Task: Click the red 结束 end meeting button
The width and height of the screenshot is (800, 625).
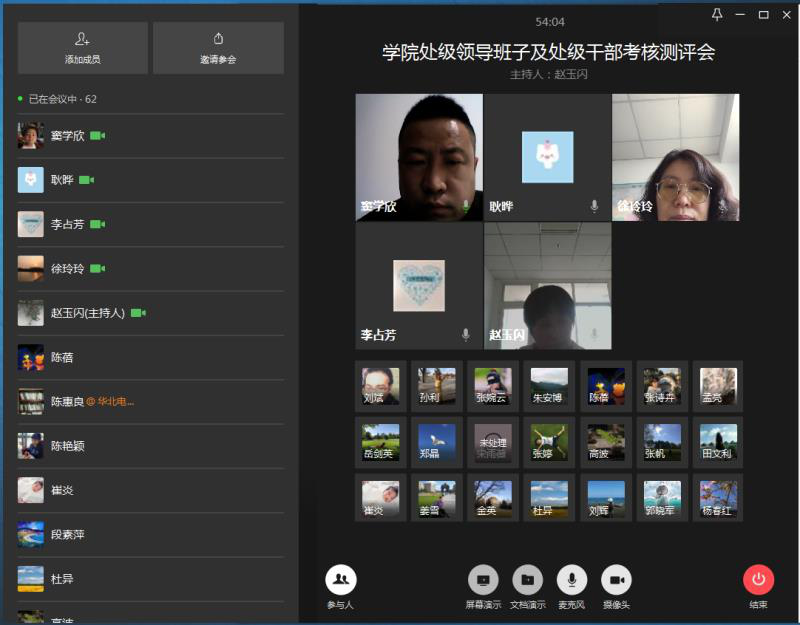Action: pos(758,580)
